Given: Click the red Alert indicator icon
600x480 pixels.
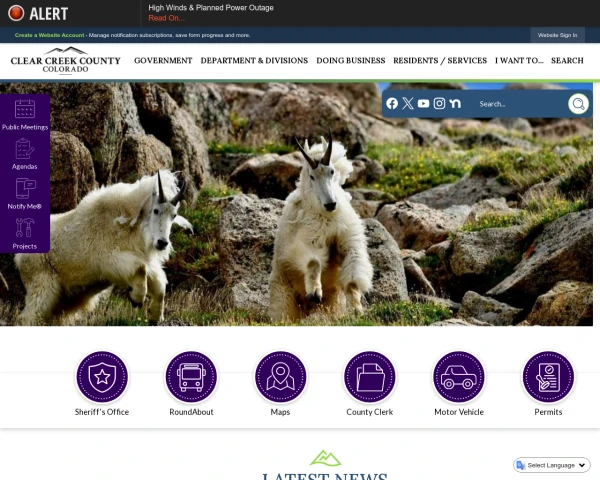Looking at the screenshot, I should point(16,13).
